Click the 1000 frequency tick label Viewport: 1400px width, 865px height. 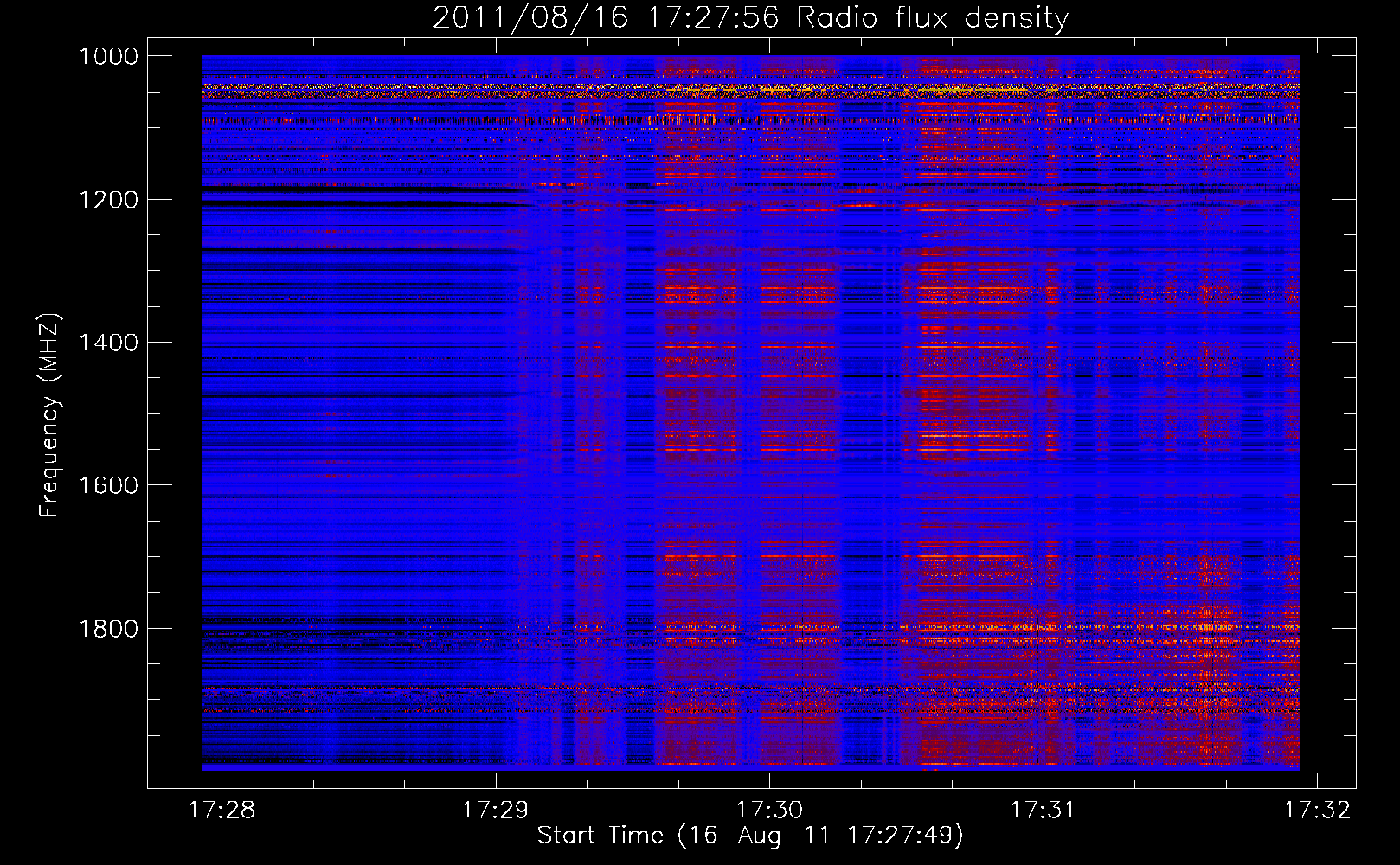click(x=108, y=56)
